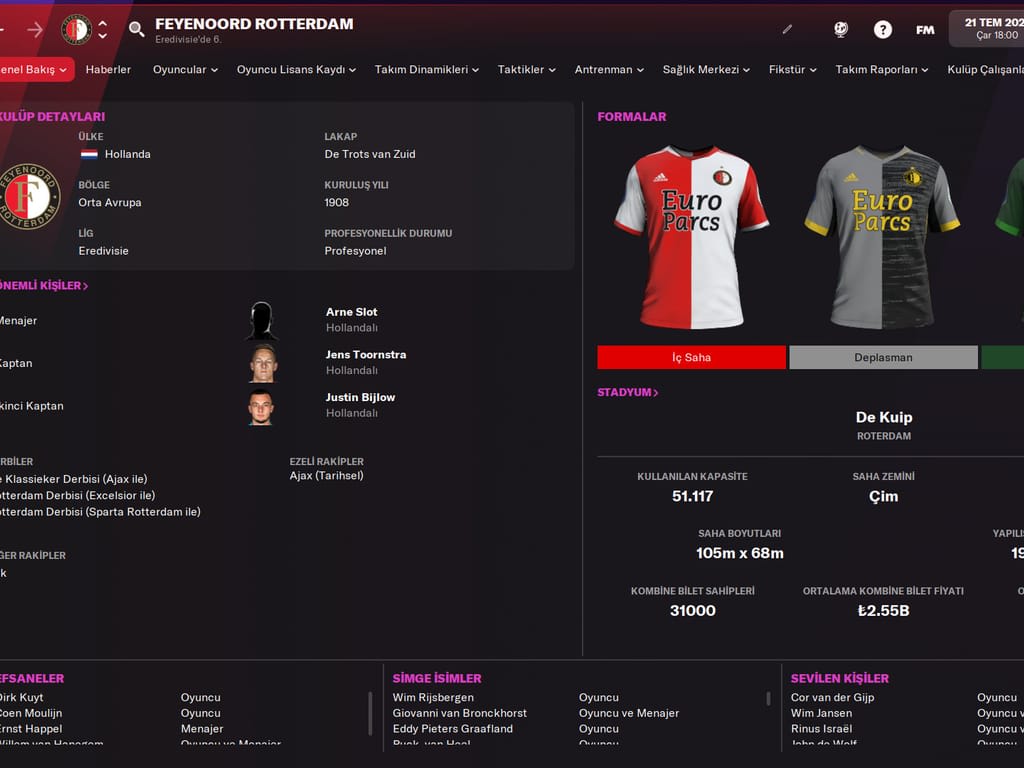Click Jens Toornstra's portrait
The image size is (1024, 768).
click(263, 363)
